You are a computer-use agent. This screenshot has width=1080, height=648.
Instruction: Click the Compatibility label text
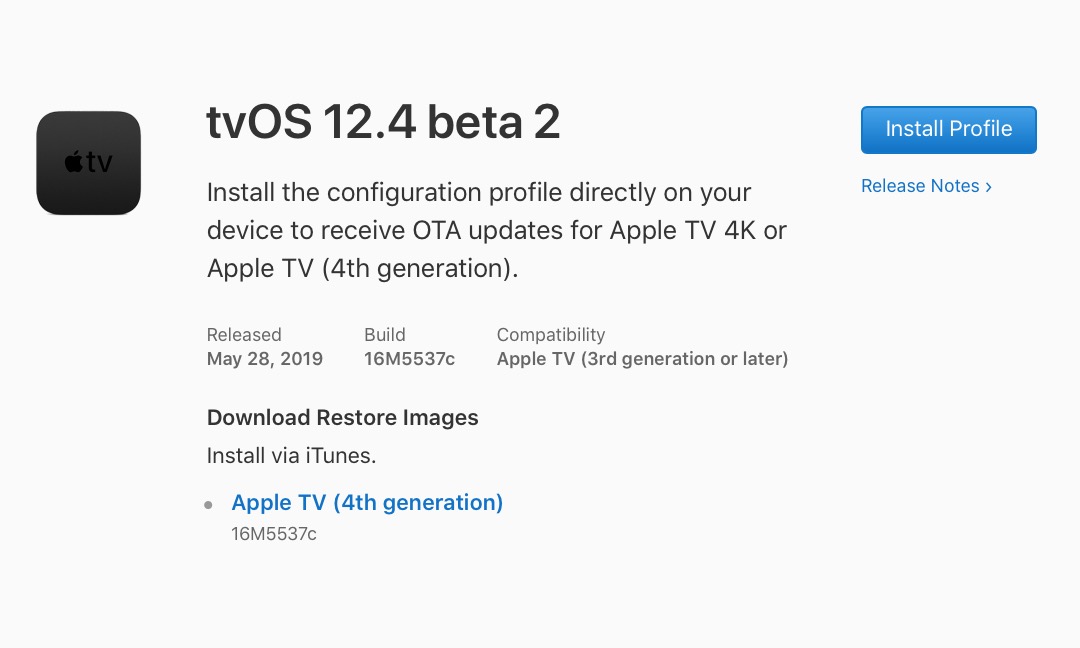point(551,334)
